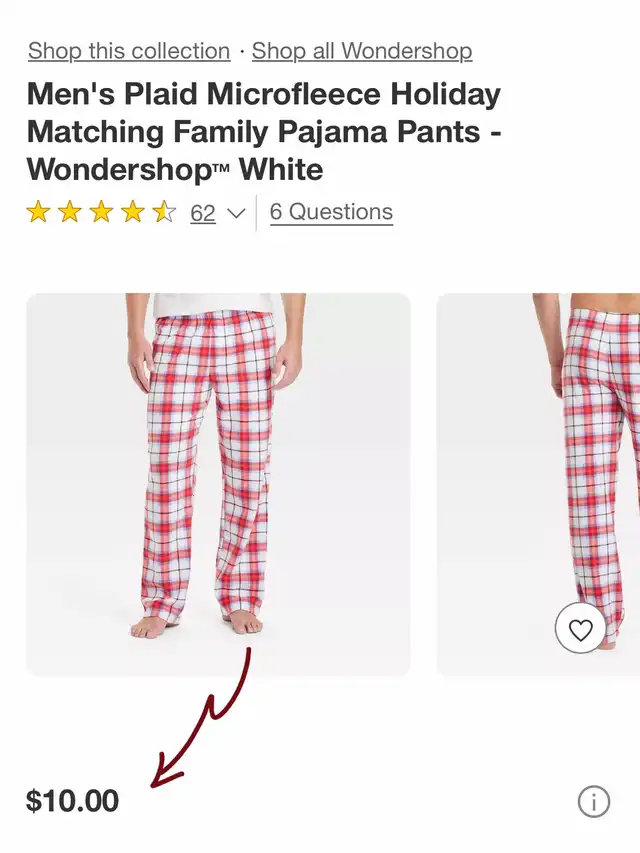Click the 62 ratings count
Viewport: 640px width, 853px height.
[x=203, y=213]
